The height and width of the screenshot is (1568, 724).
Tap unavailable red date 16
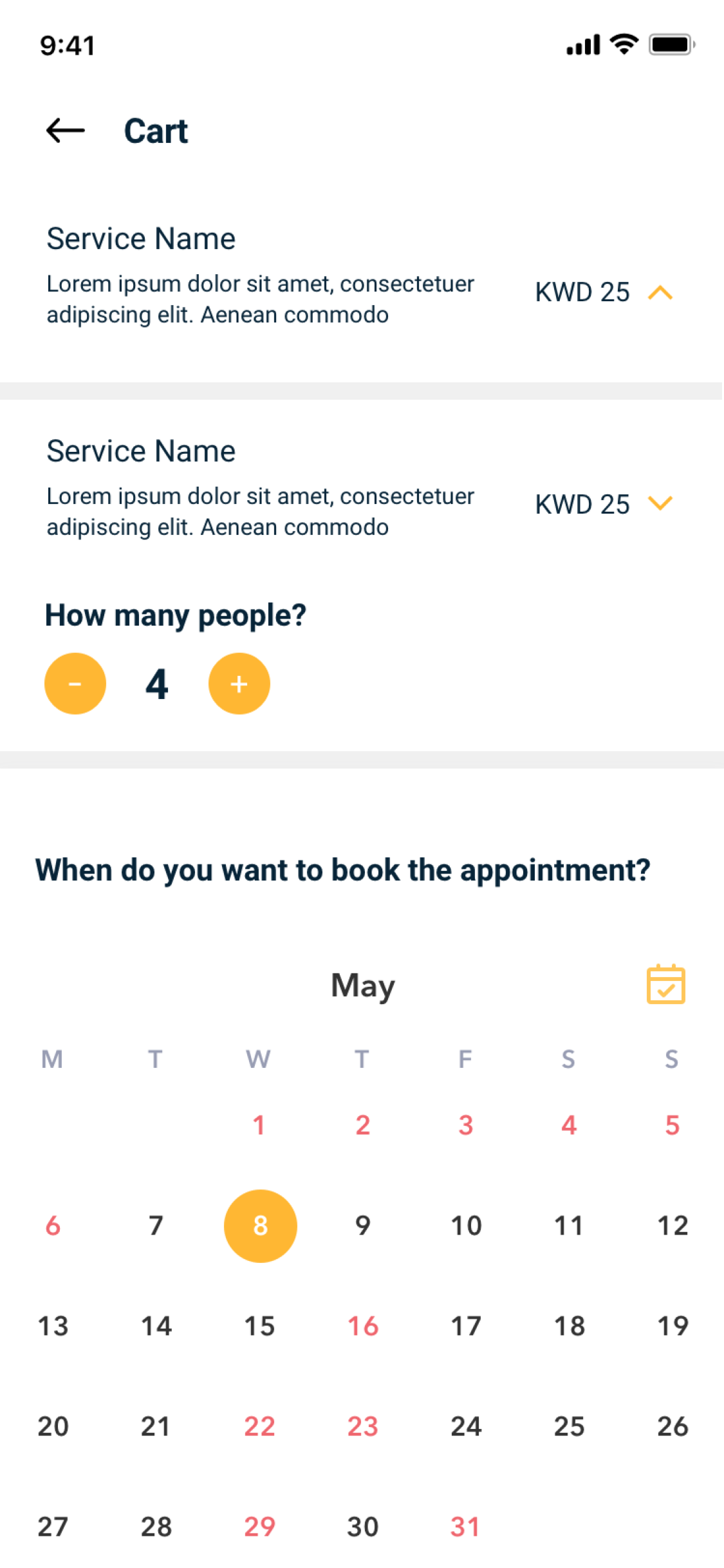coord(363,1326)
